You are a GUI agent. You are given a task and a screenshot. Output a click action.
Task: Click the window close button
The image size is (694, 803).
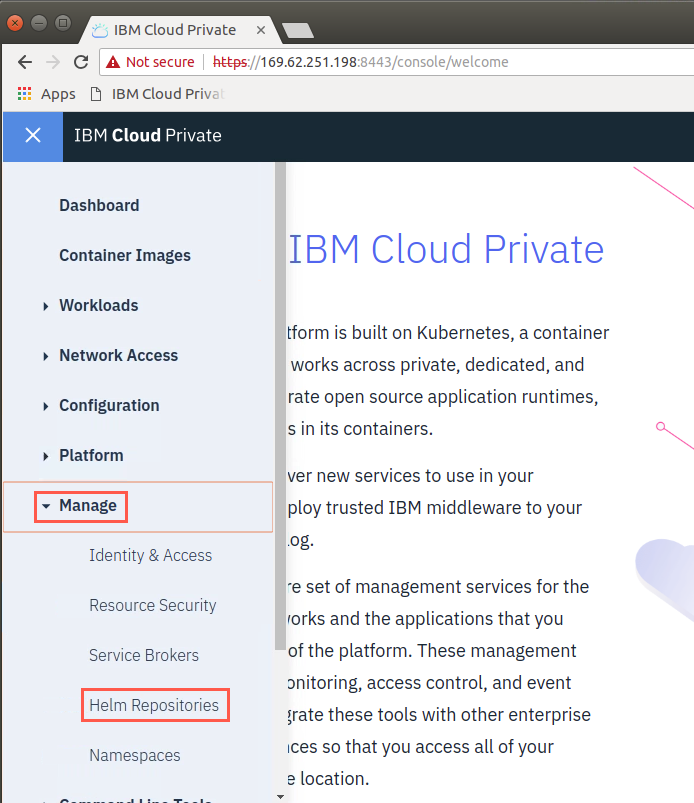click(14, 23)
